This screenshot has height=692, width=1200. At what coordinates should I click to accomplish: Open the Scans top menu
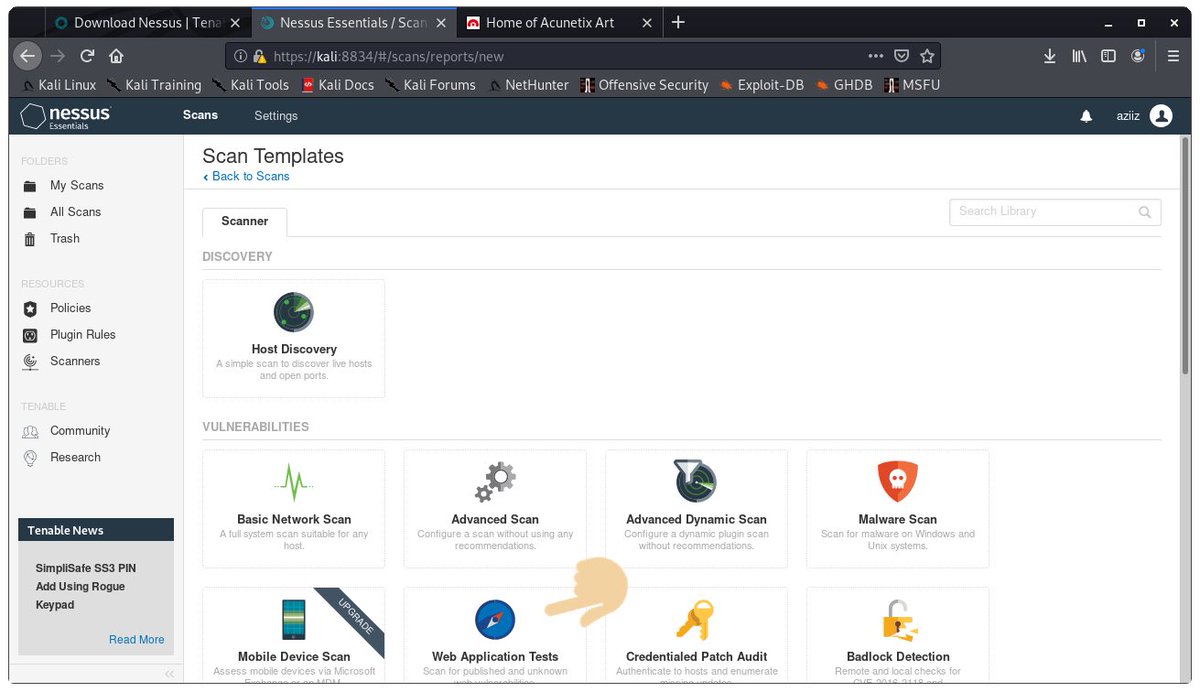(x=200, y=116)
